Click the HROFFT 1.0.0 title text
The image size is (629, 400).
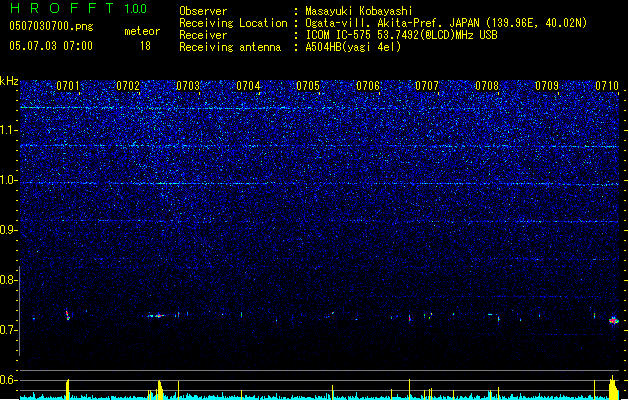click(79, 8)
